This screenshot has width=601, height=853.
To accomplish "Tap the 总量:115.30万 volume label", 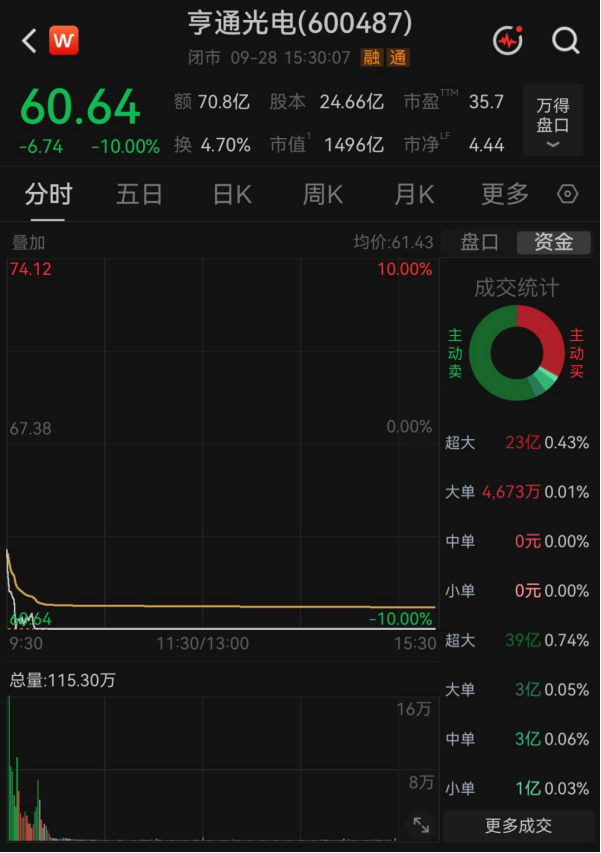I will pyautogui.click(x=63, y=680).
